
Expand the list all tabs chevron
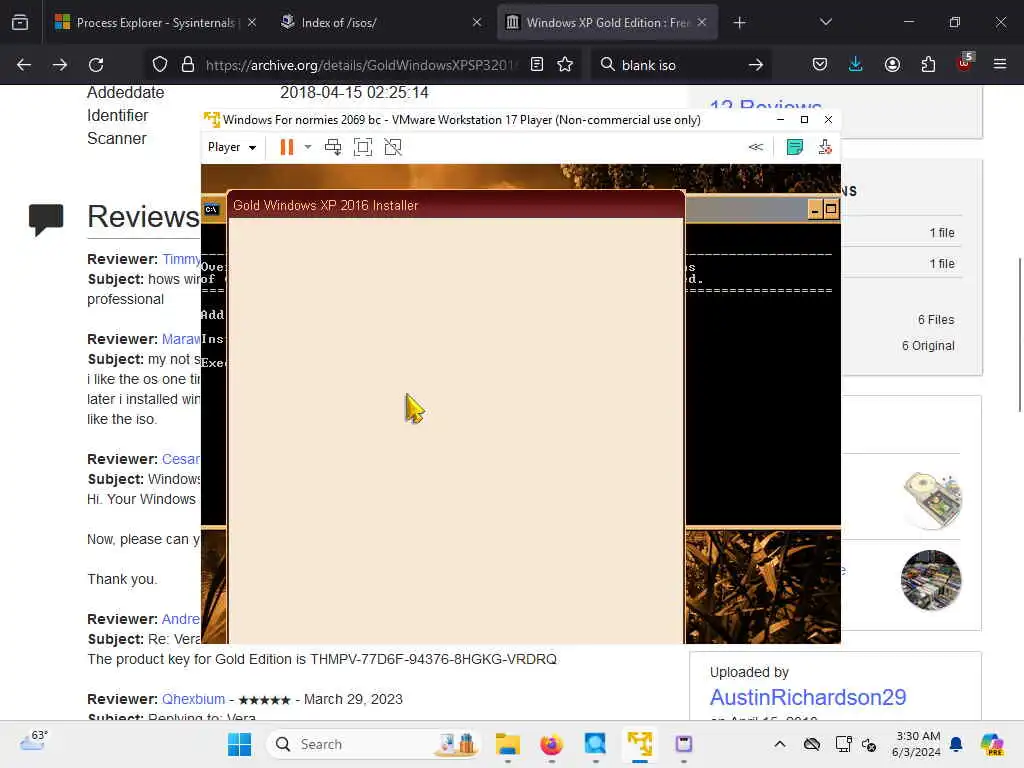(825, 22)
